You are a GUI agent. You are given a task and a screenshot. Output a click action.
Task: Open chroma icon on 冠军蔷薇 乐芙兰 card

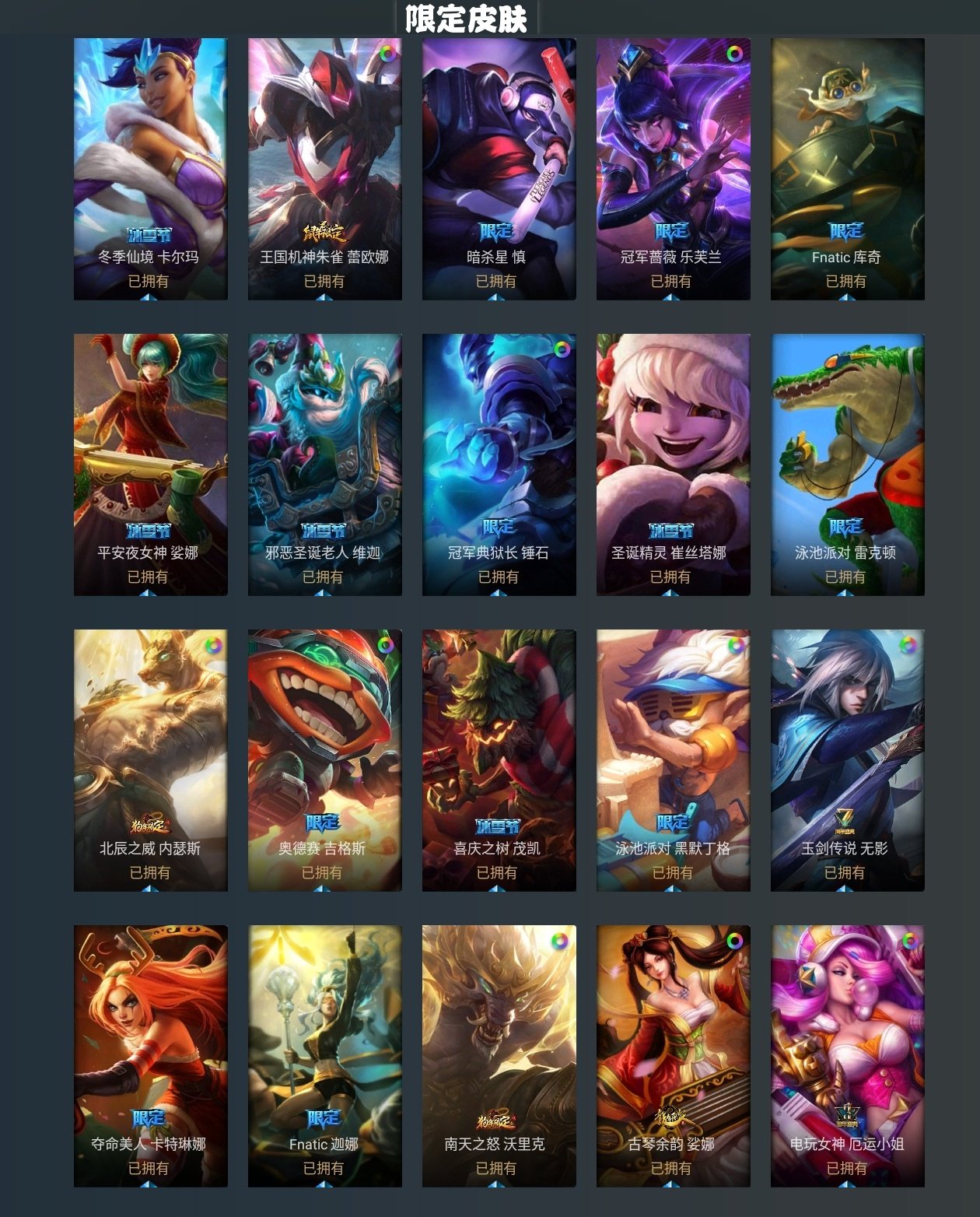734,54
